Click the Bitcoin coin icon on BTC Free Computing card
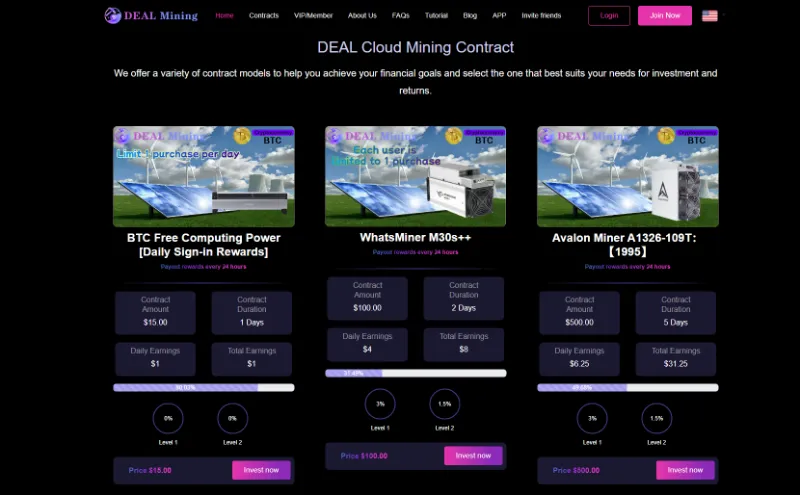Viewport: 800px width, 495px height. pyautogui.click(x=242, y=136)
